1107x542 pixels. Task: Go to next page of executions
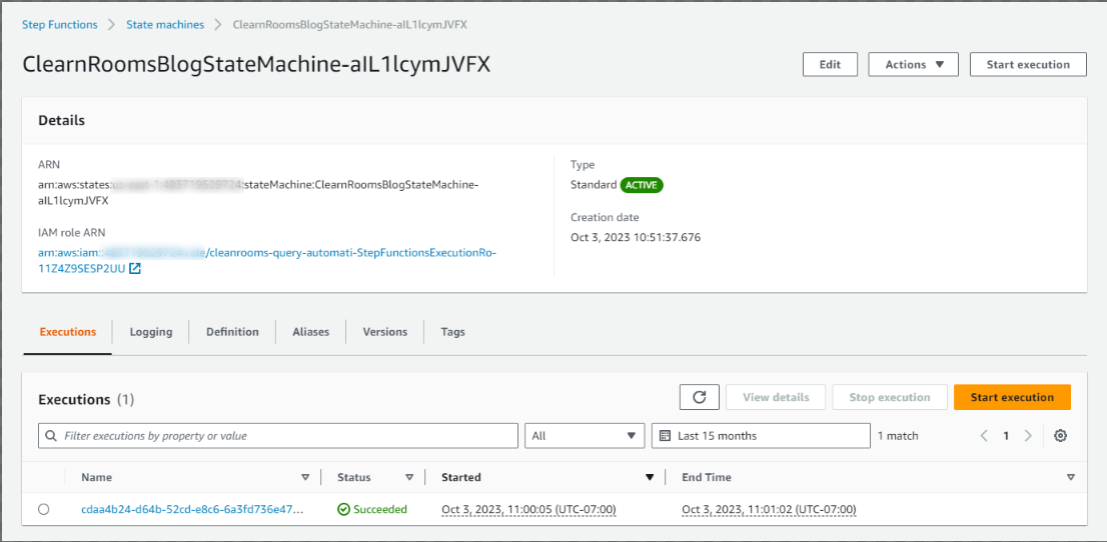tap(1028, 436)
